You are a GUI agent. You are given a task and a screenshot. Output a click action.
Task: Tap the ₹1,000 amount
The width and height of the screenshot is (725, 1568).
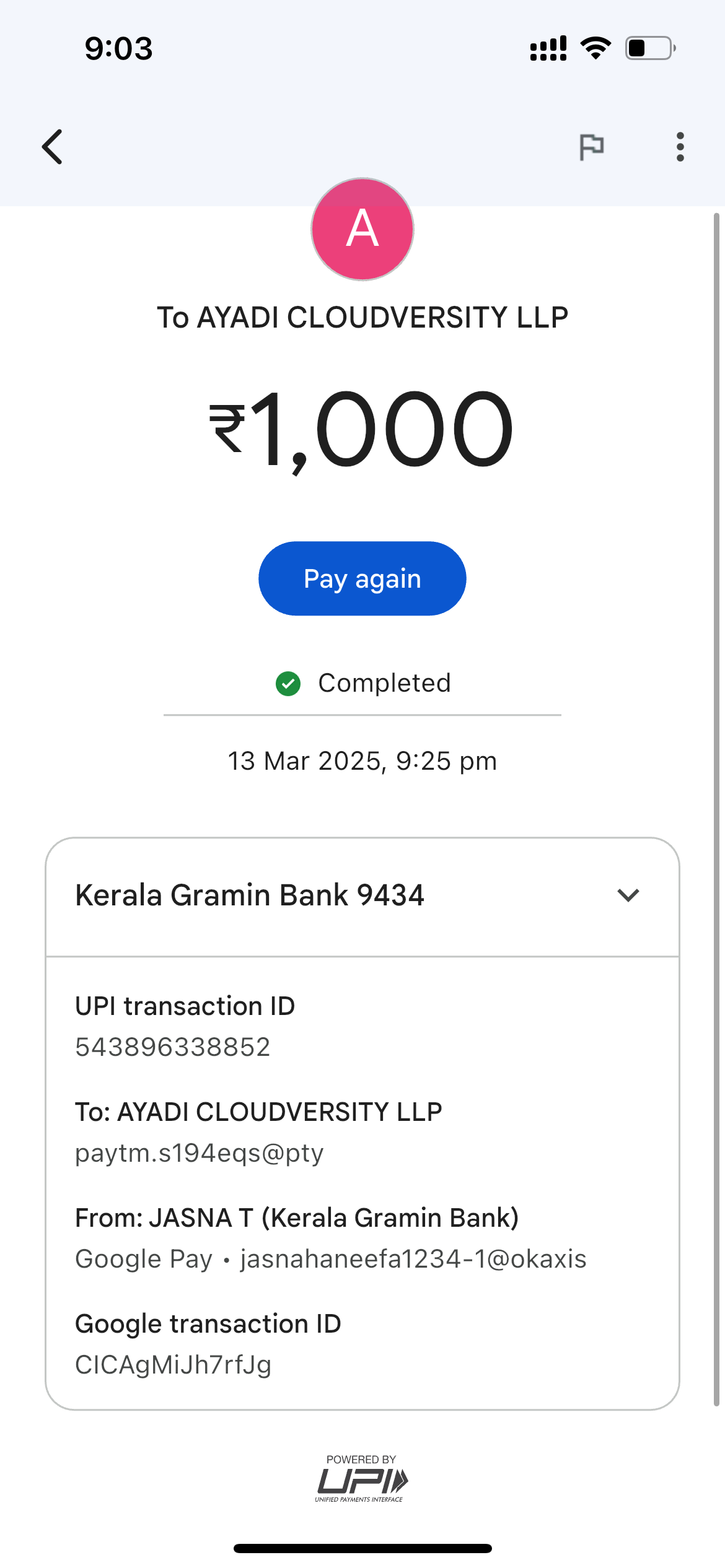pyautogui.click(x=362, y=429)
